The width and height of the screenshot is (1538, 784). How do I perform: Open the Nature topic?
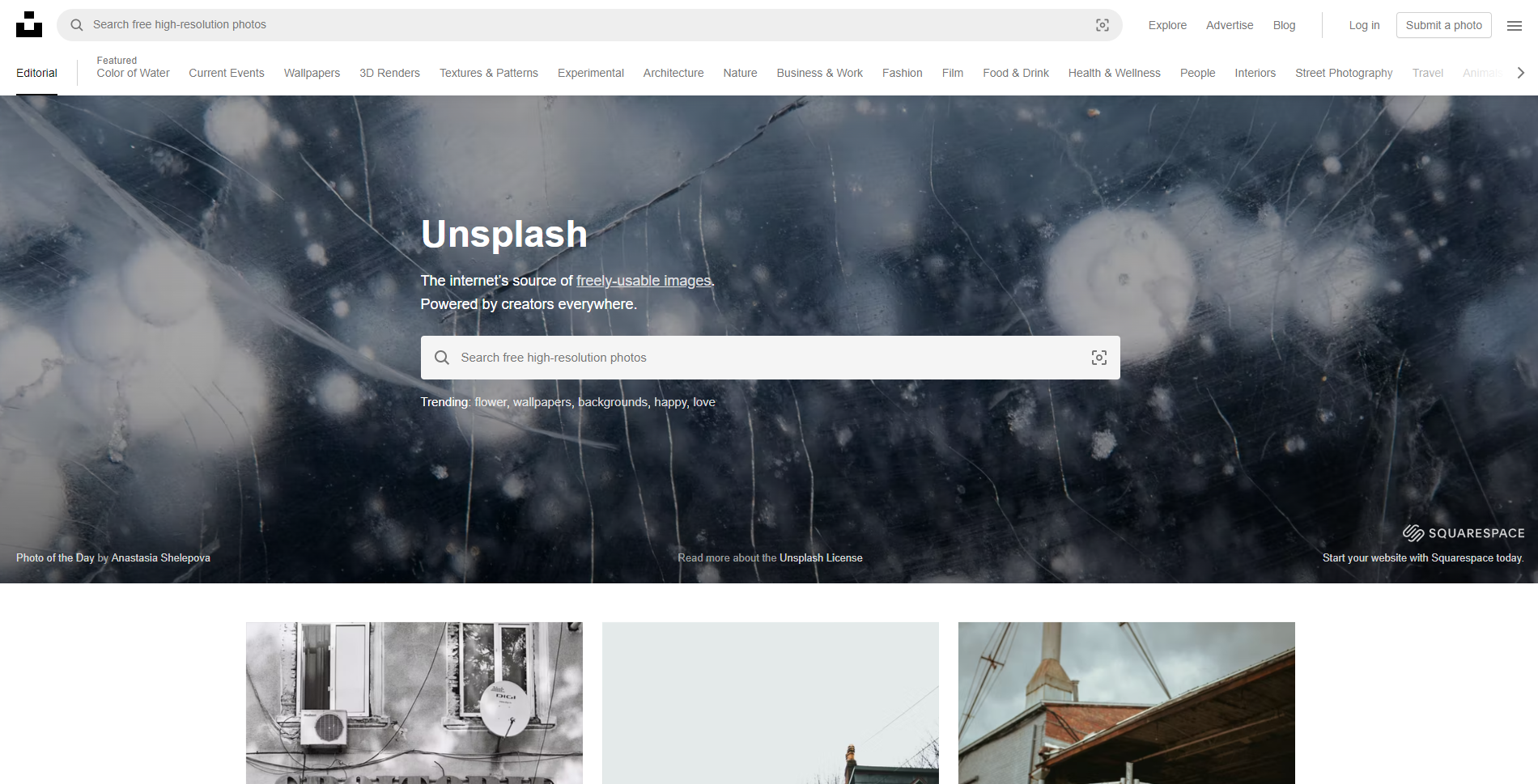coord(740,73)
